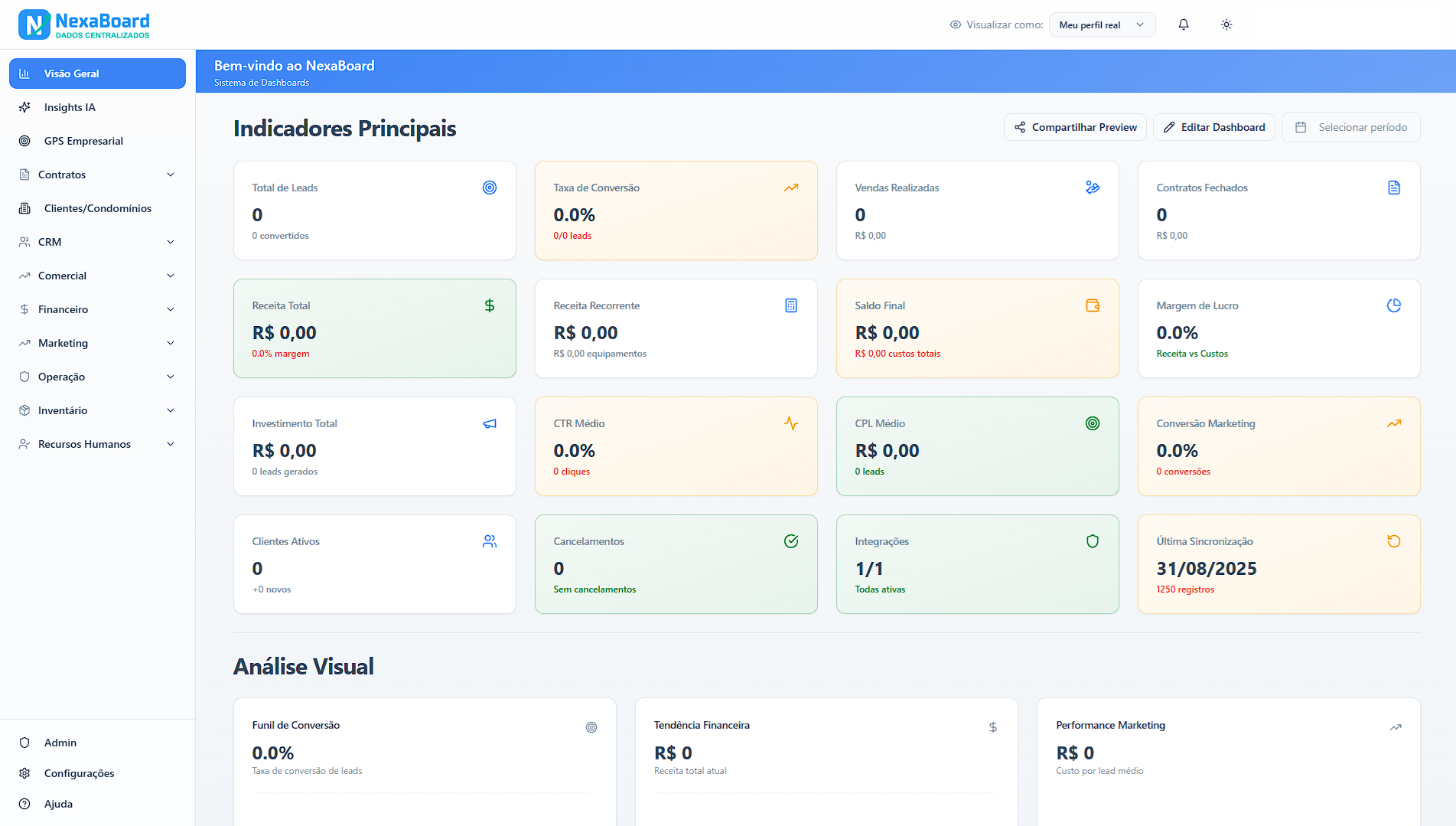Click the wallet icon on Saldo Final card

tap(1093, 305)
